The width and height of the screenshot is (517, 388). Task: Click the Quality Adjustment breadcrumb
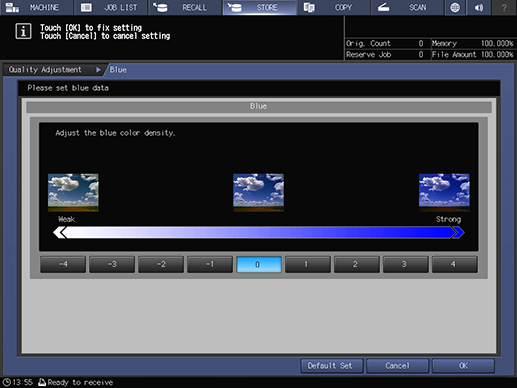(45, 70)
